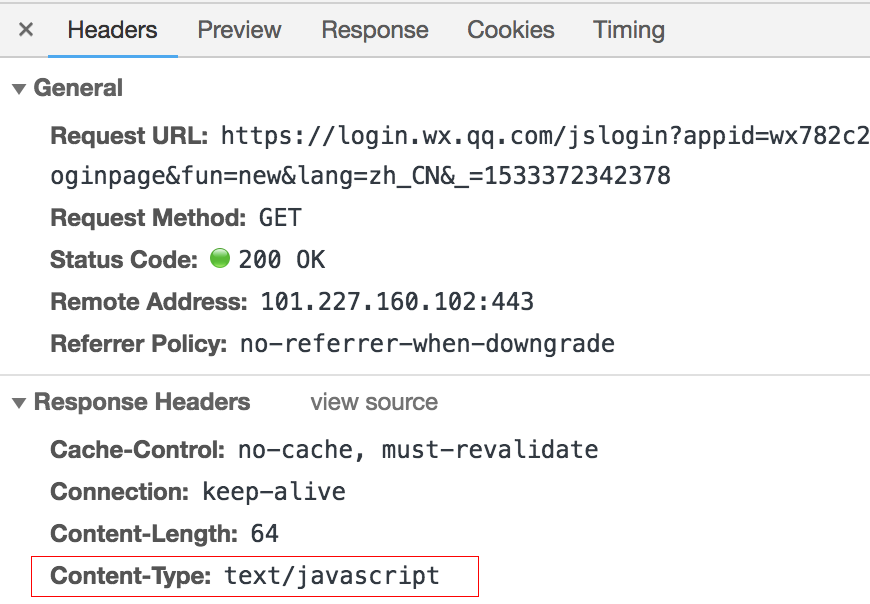This screenshot has height=604, width=870.
Task: Click the green status code indicator
Action: click(x=220, y=260)
